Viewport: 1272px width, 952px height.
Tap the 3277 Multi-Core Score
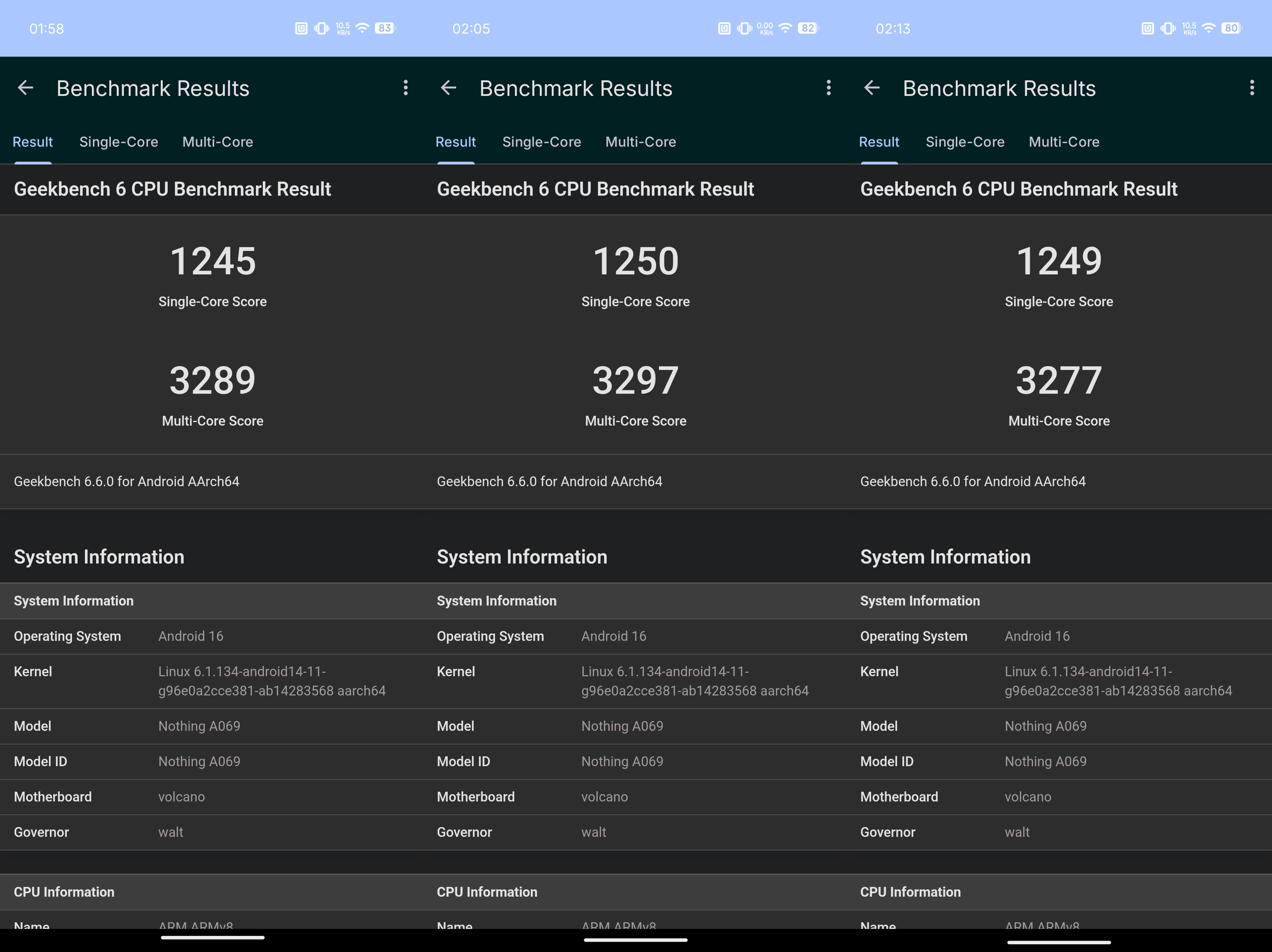pyautogui.click(x=1059, y=380)
